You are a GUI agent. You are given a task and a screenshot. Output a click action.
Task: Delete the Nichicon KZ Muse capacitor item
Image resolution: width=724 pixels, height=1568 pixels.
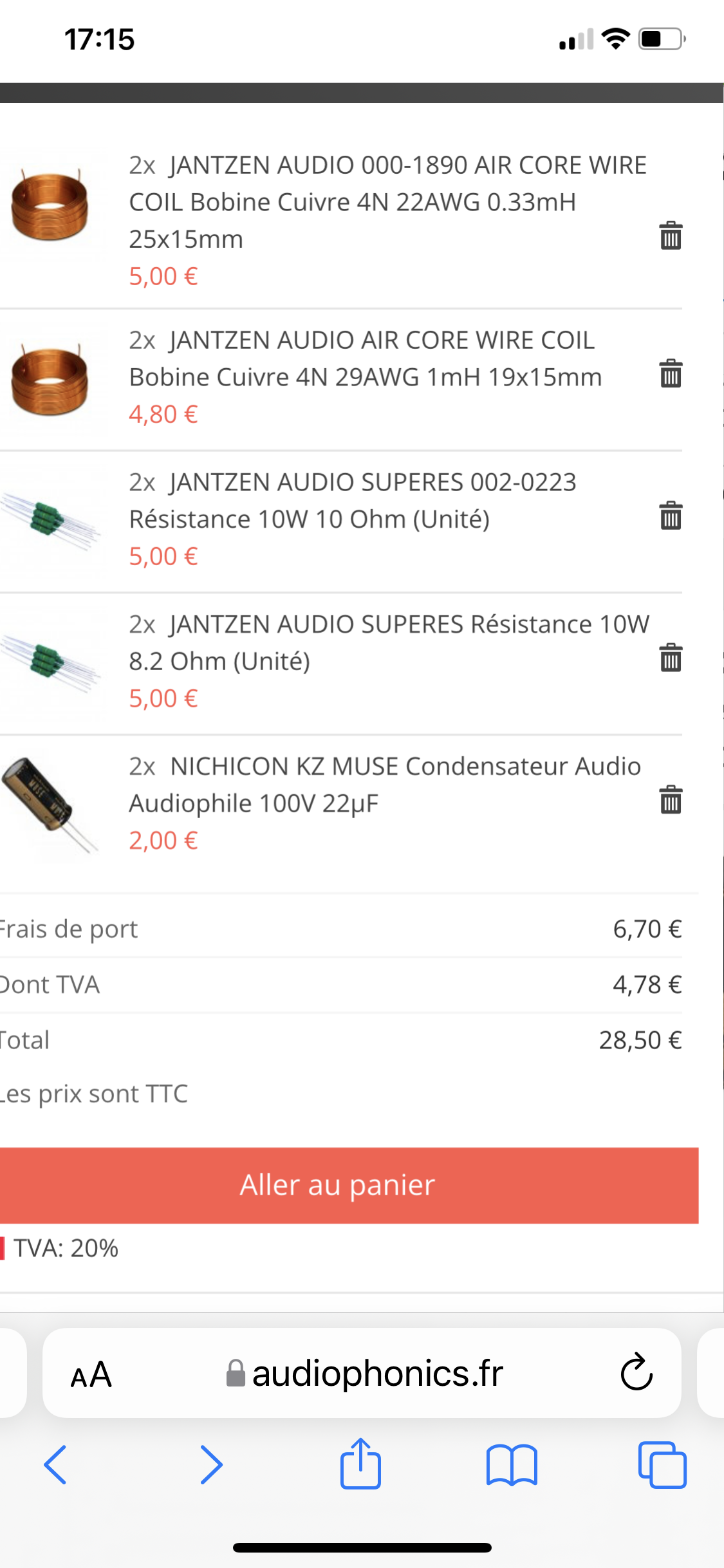671,800
